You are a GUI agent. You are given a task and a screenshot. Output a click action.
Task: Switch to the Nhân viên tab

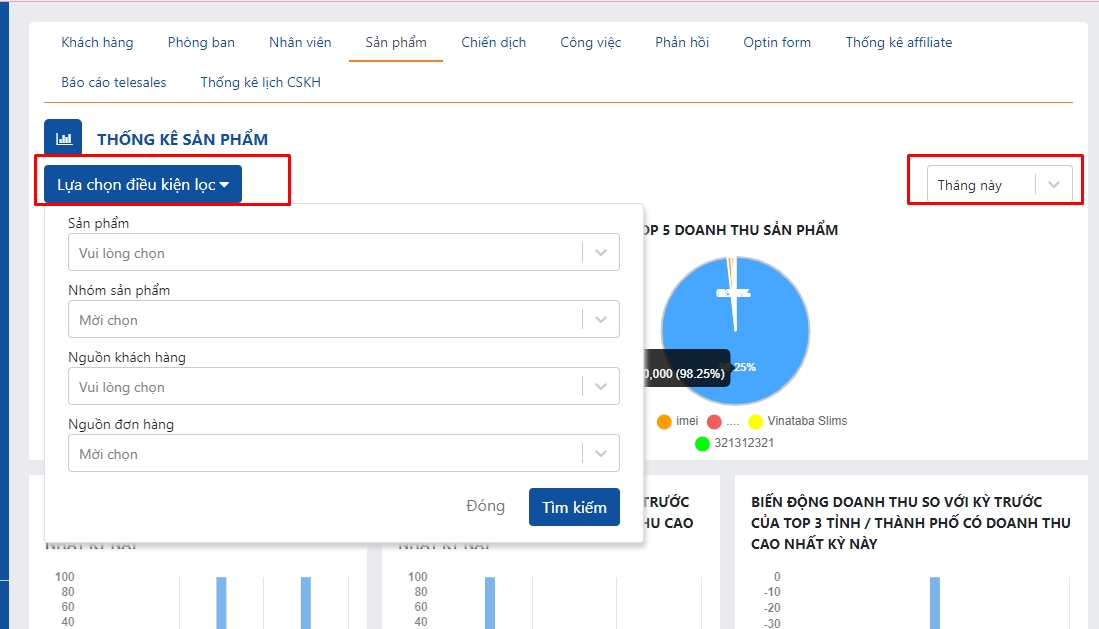tap(300, 42)
